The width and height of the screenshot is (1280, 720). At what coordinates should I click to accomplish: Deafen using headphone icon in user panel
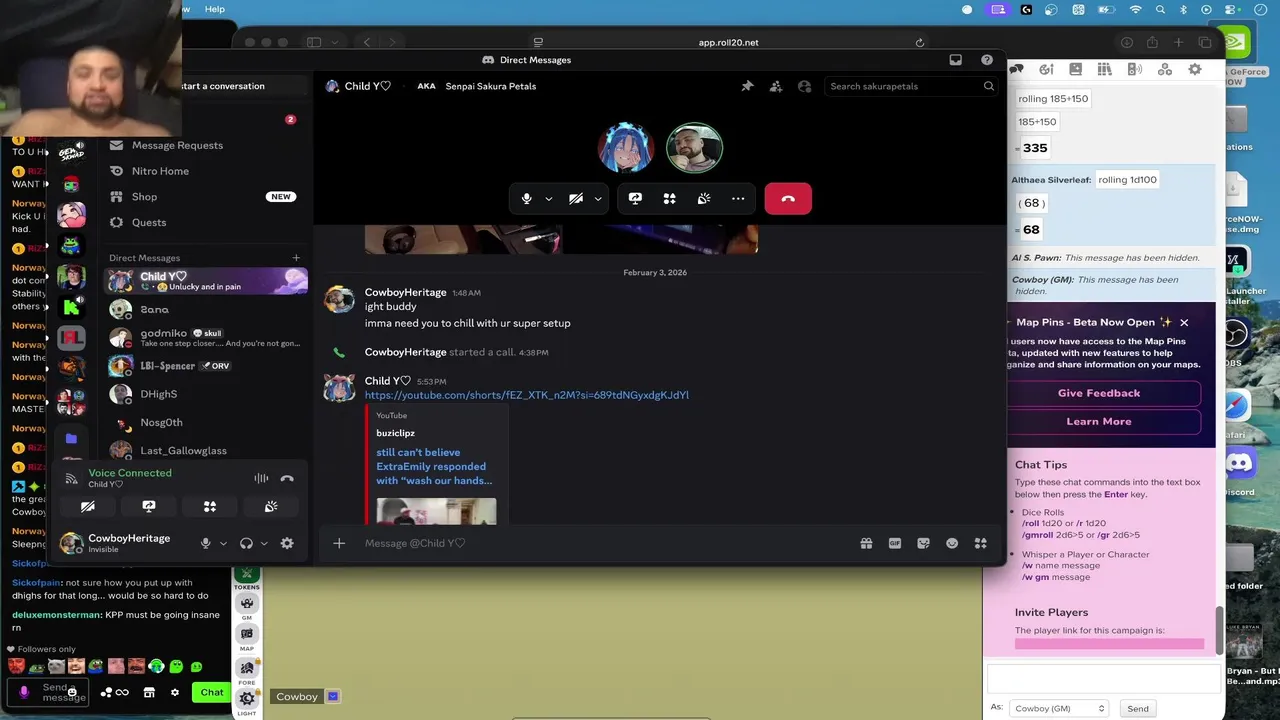click(246, 543)
